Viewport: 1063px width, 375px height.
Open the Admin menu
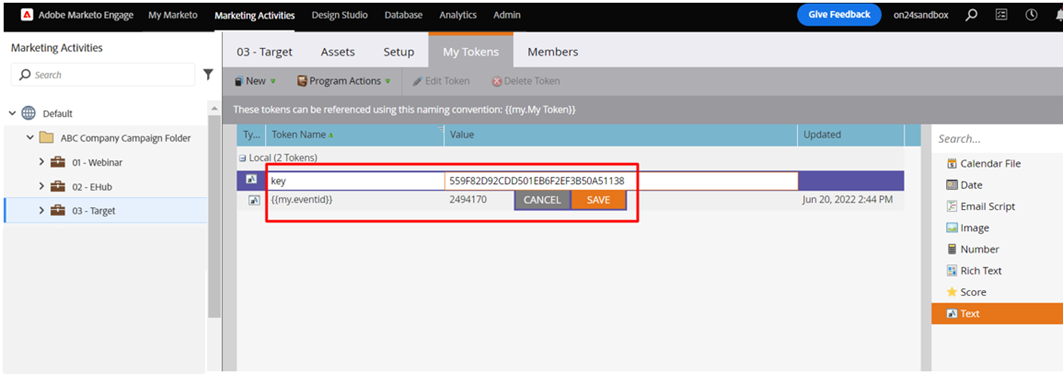tap(507, 15)
